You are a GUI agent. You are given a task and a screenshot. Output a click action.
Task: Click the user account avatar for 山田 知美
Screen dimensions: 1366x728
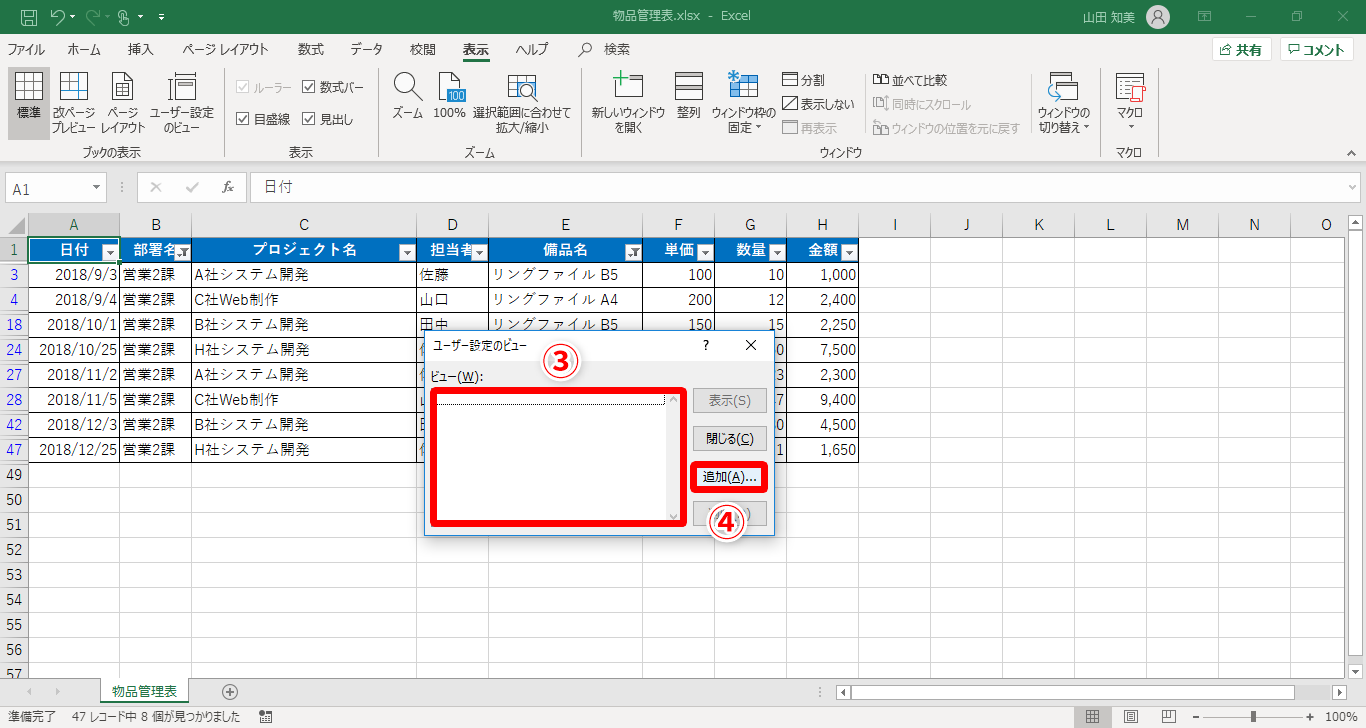1158,16
